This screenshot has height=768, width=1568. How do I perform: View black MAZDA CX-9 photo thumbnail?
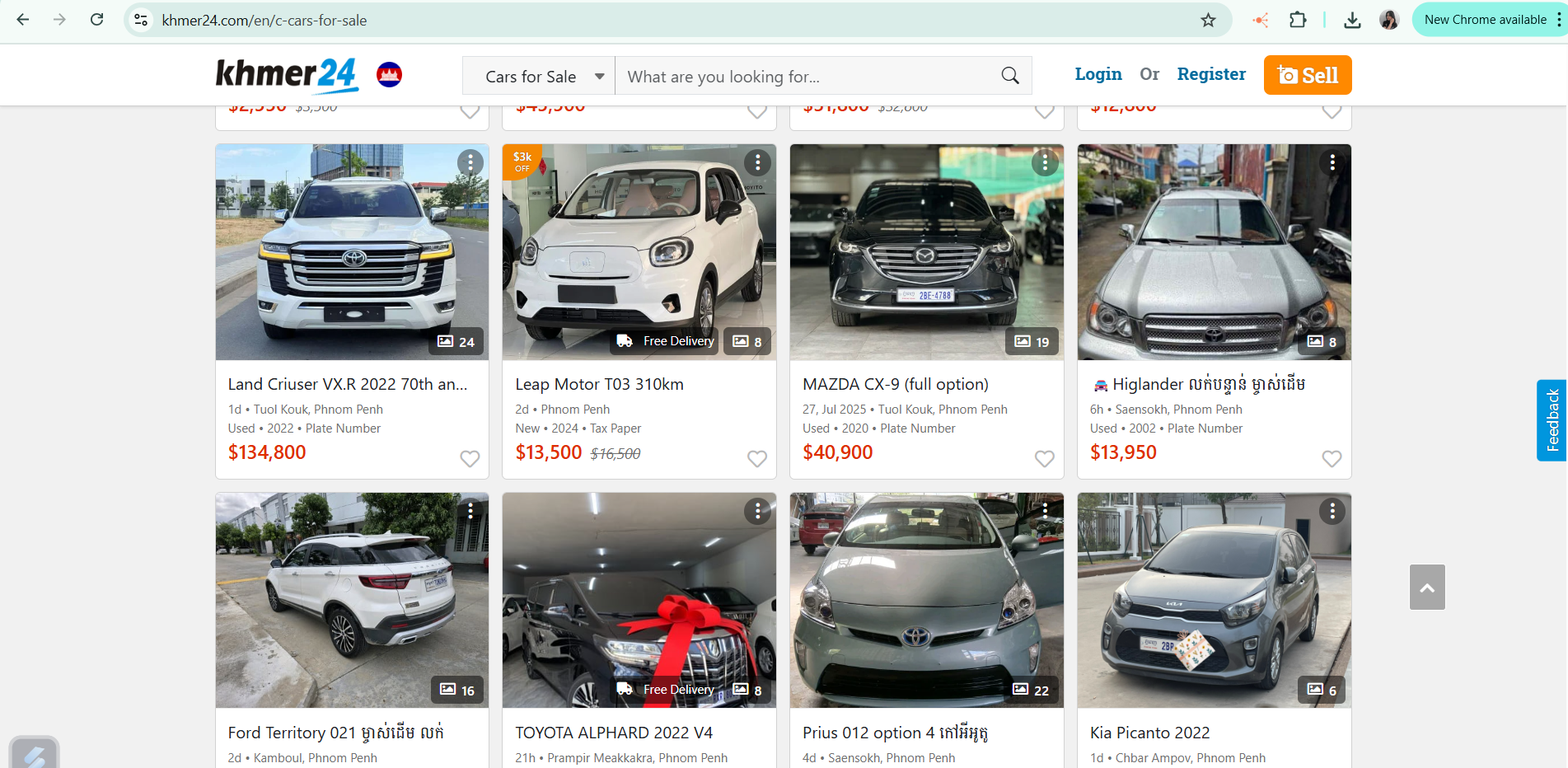(926, 251)
